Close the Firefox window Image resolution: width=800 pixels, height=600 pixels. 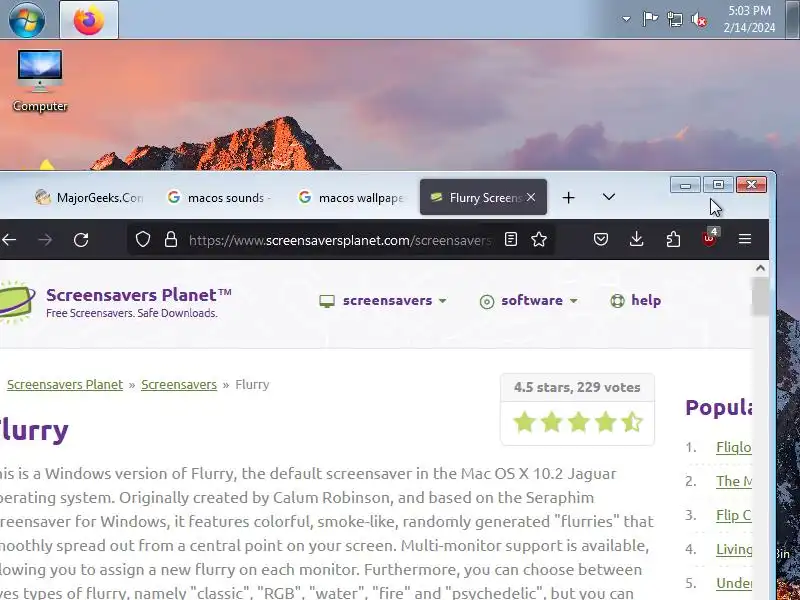[x=751, y=185]
